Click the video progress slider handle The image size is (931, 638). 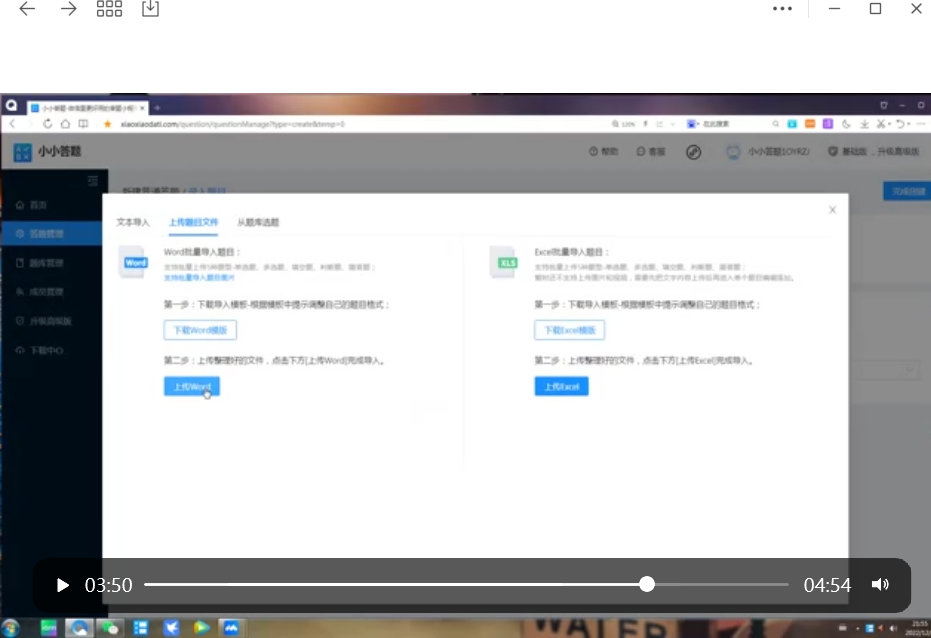(x=647, y=584)
